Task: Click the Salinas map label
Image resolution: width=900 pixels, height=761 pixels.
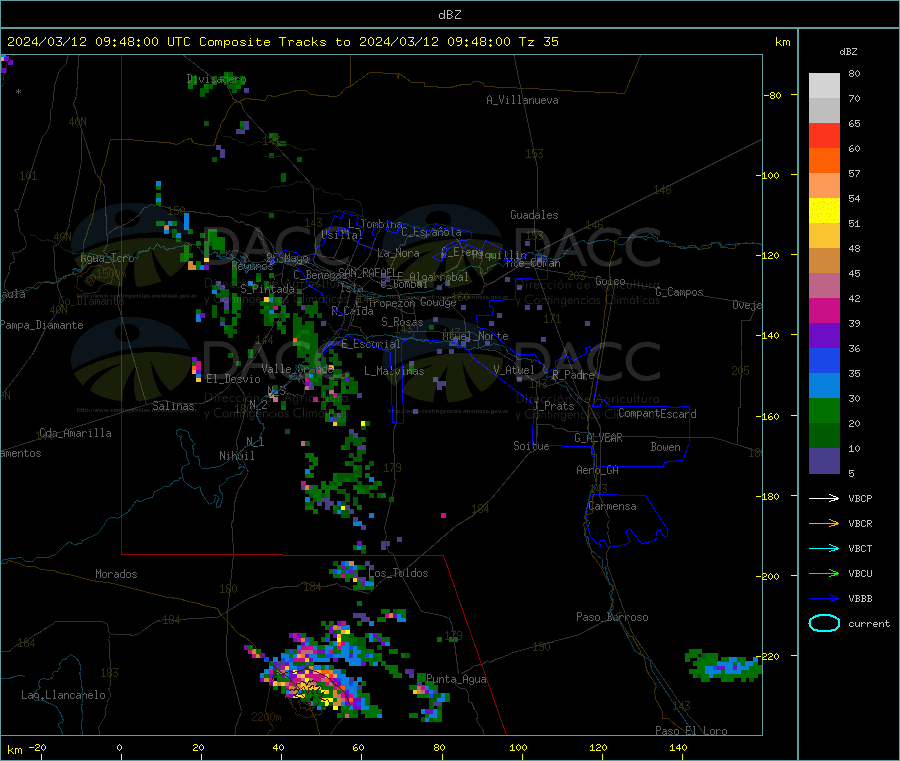Action: [x=173, y=406]
